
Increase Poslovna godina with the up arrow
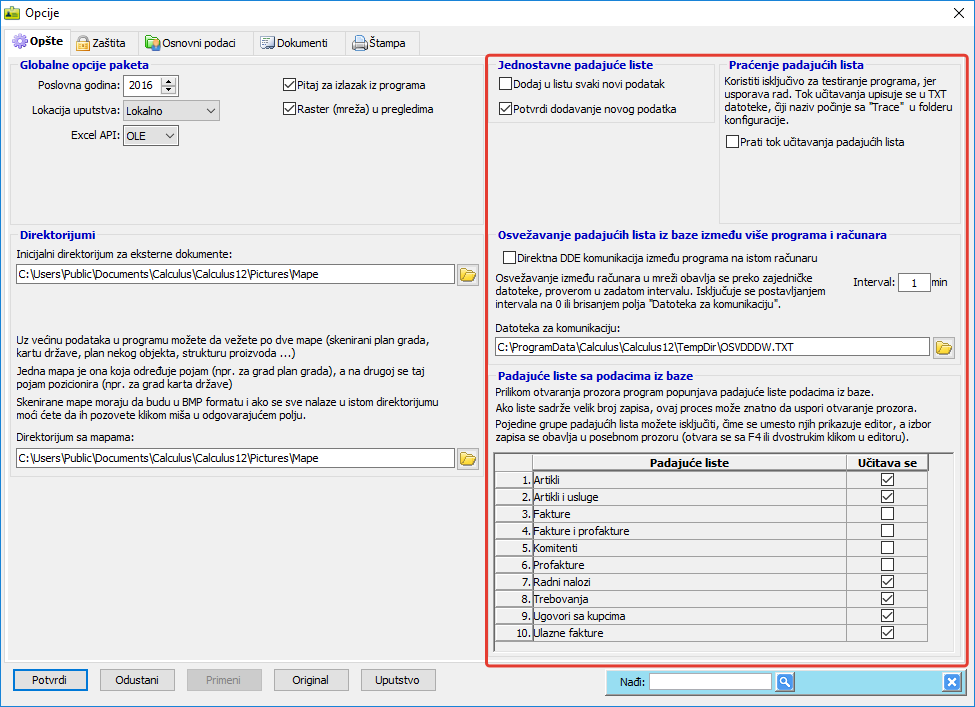click(x=168, y=81)
